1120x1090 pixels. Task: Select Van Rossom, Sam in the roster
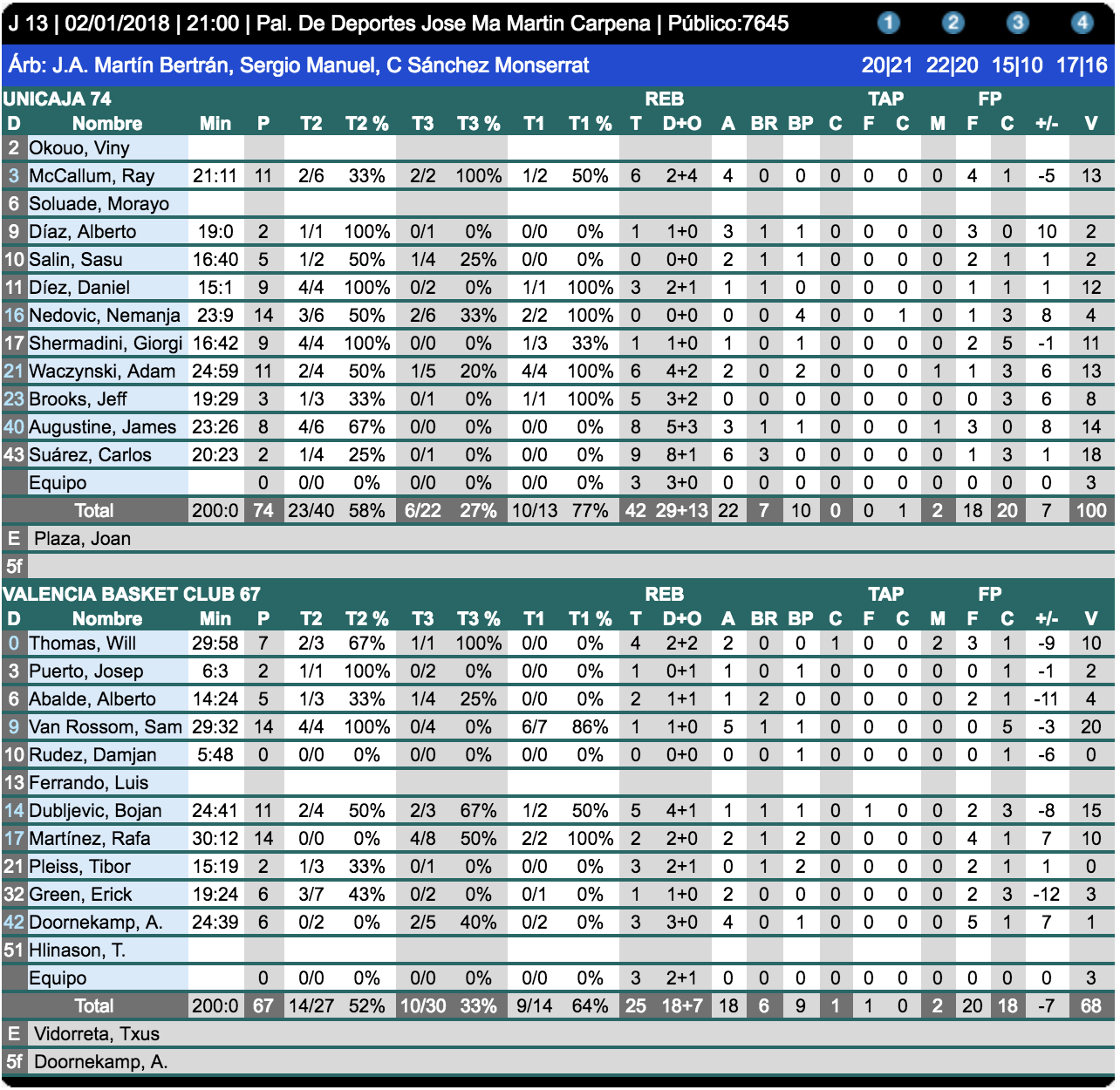click(x=106, y=727)
